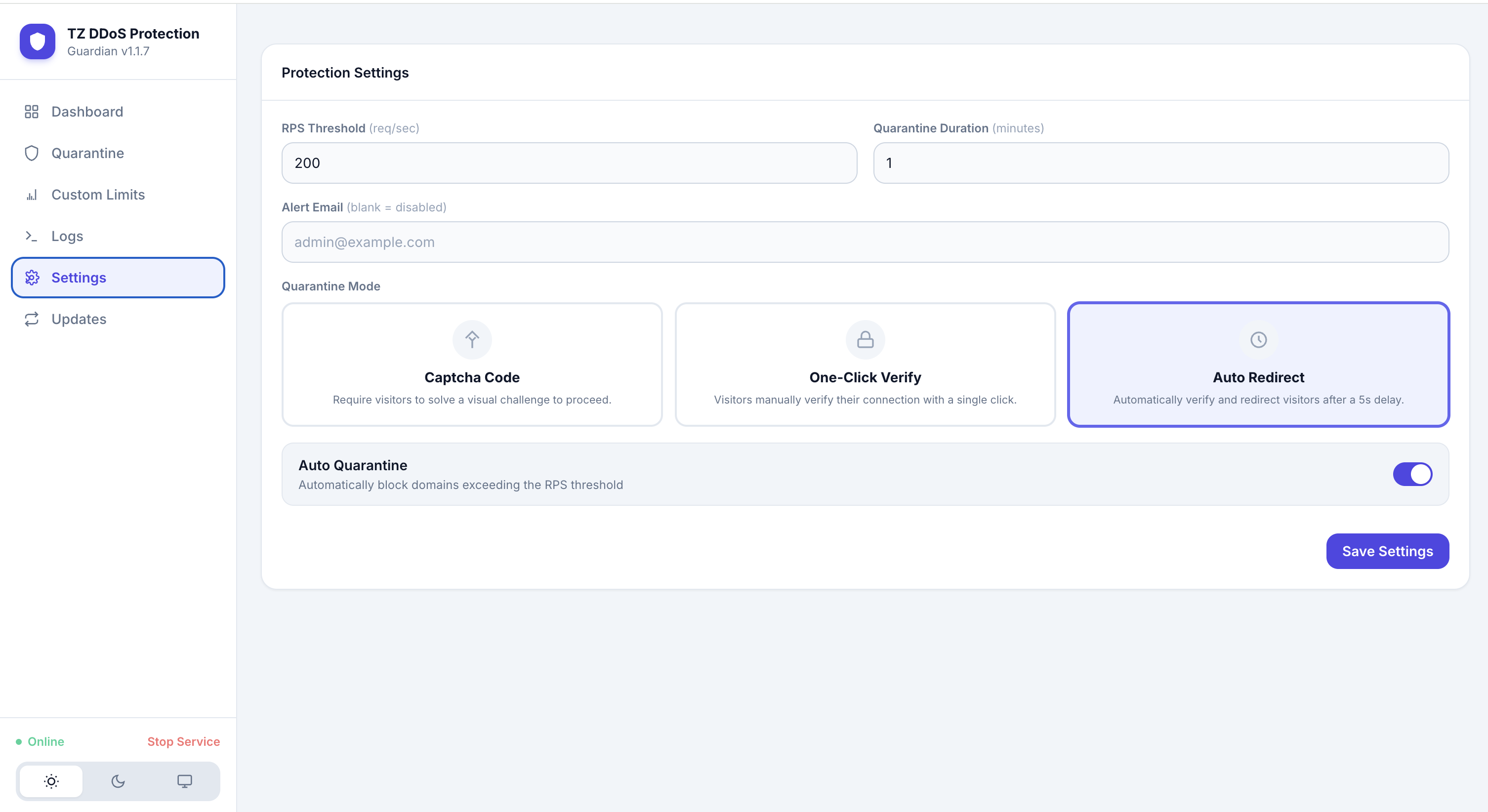This screenshot has width=1488, height=812.
Task: Select the Auto Redirect clock icon
Action: pos(1258,339)
